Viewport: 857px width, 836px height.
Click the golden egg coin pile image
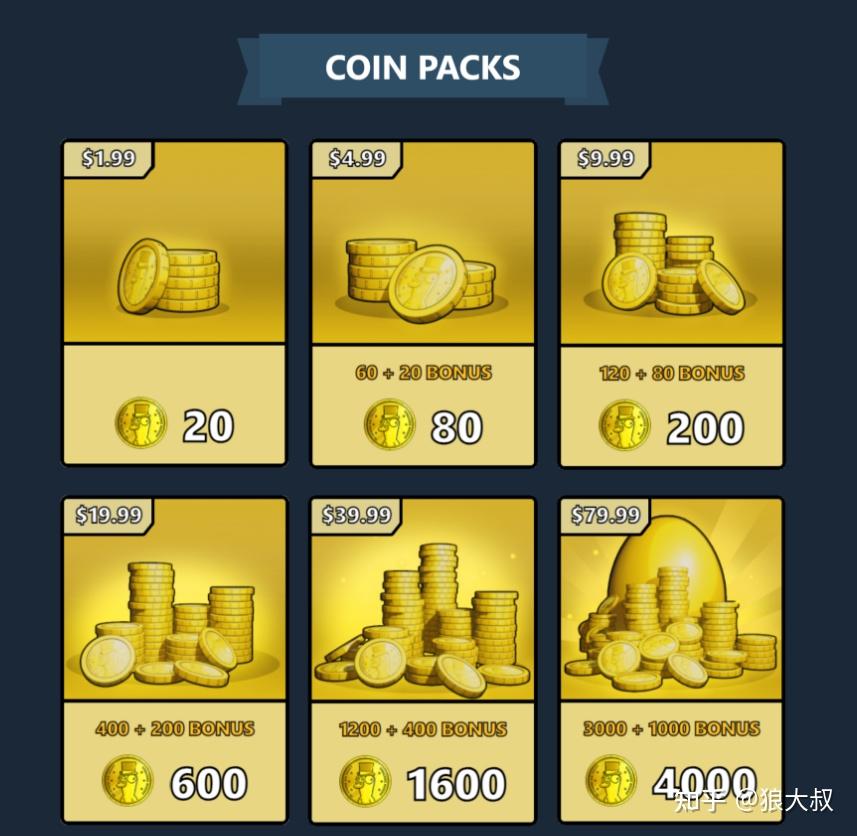coord(671,604)
